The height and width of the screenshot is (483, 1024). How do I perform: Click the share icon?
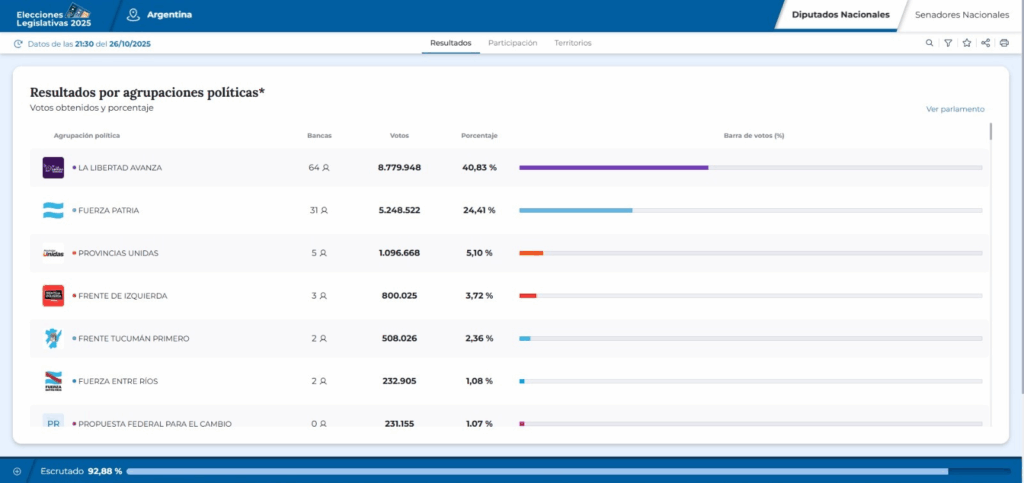point(985,43)
